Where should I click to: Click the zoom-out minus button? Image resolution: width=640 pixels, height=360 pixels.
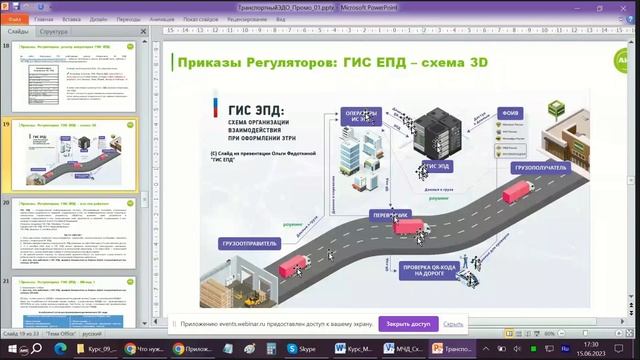point(562,333)
